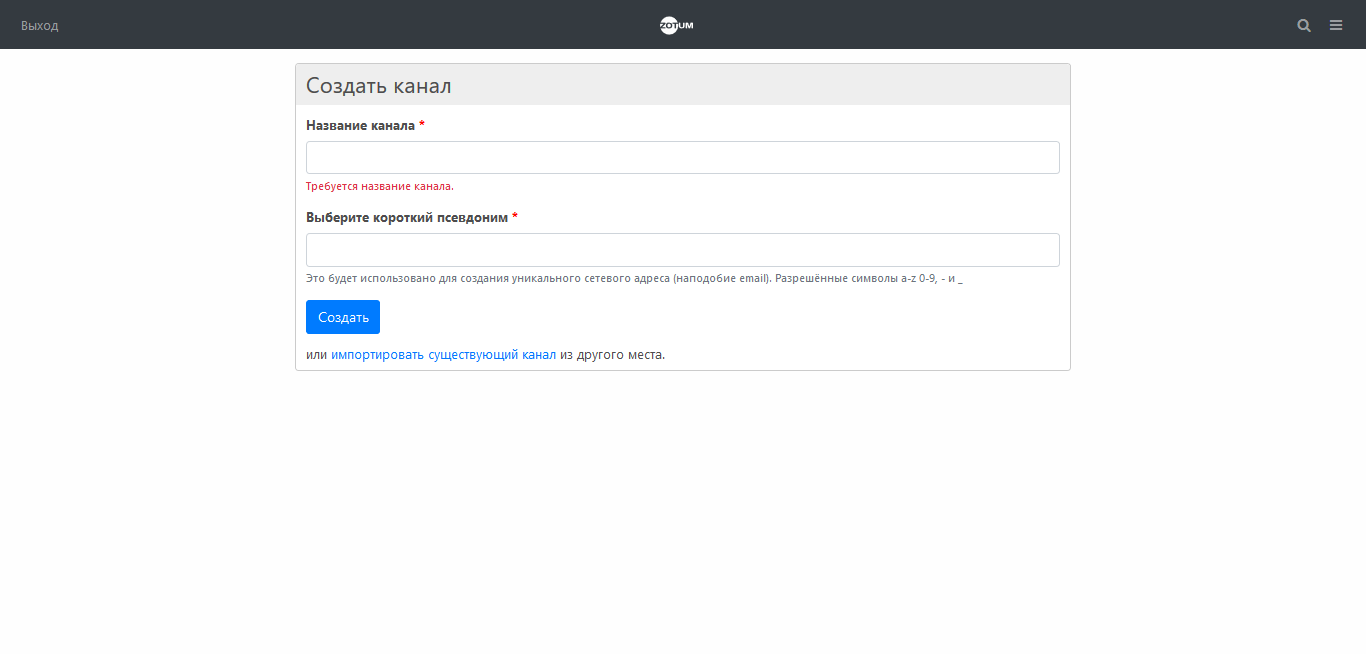Open the hamburger menu in navbar
This screenshot has width=1366, height=654.
point(1336,25)
